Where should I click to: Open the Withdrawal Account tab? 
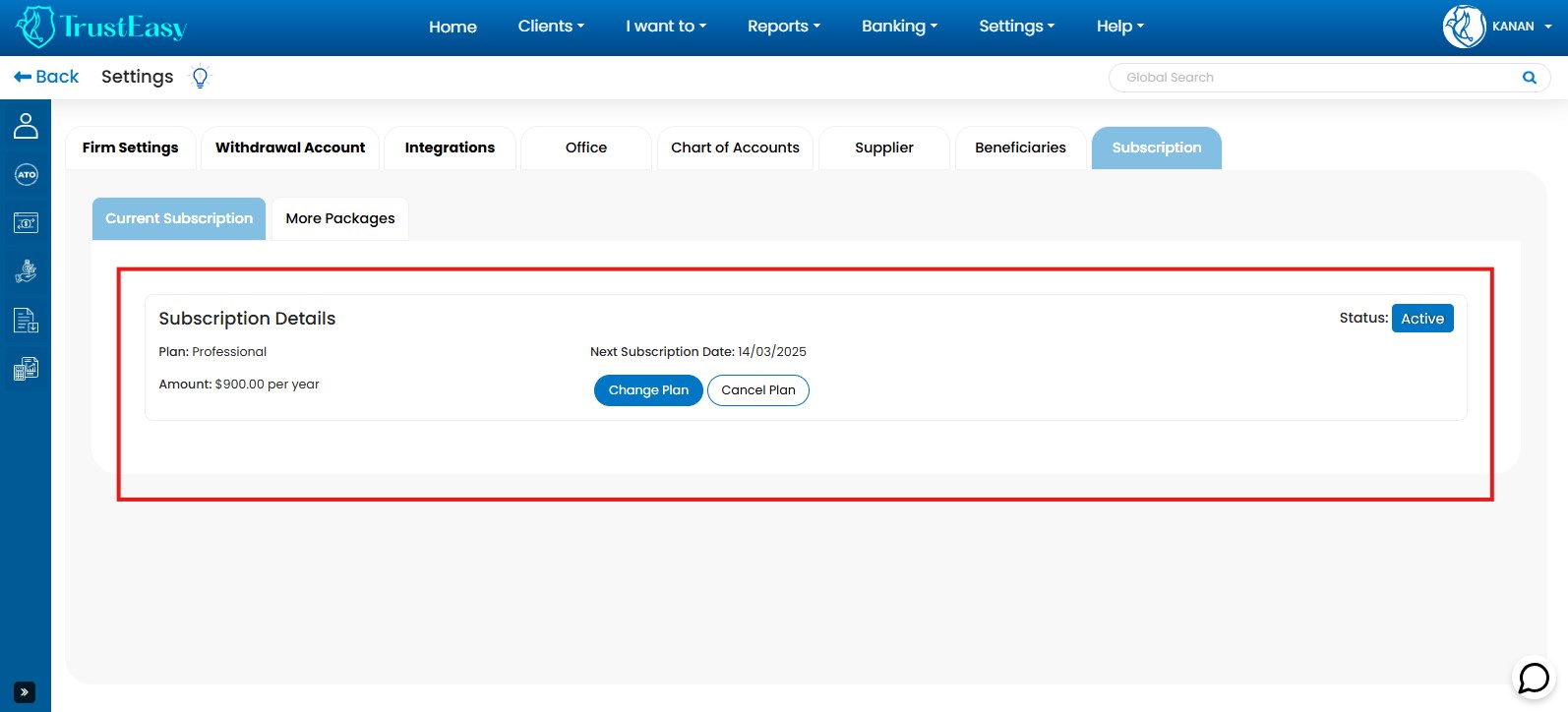point(290,148)
